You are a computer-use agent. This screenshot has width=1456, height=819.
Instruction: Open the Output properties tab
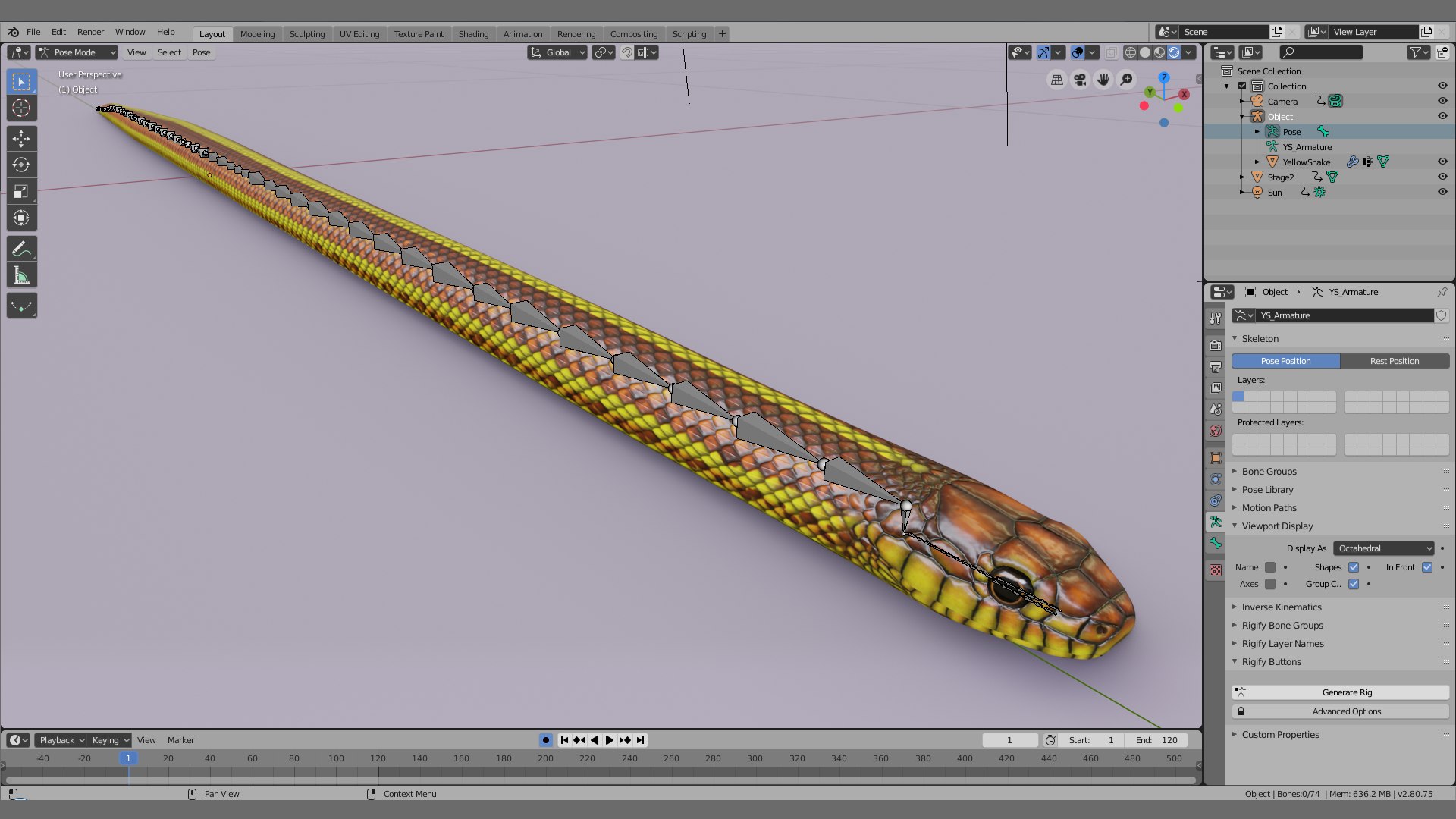tap(1216, 367)
